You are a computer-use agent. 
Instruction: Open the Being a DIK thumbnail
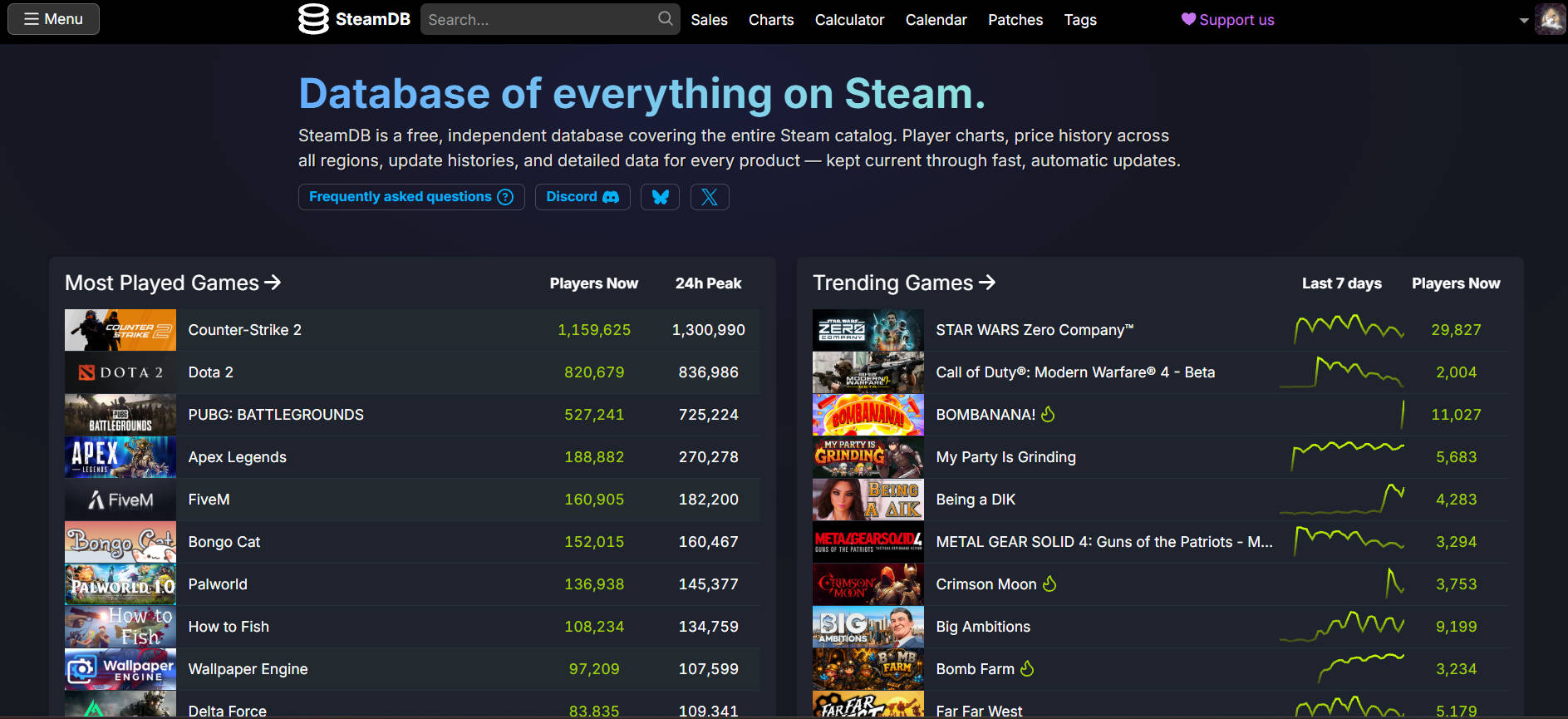868,500
